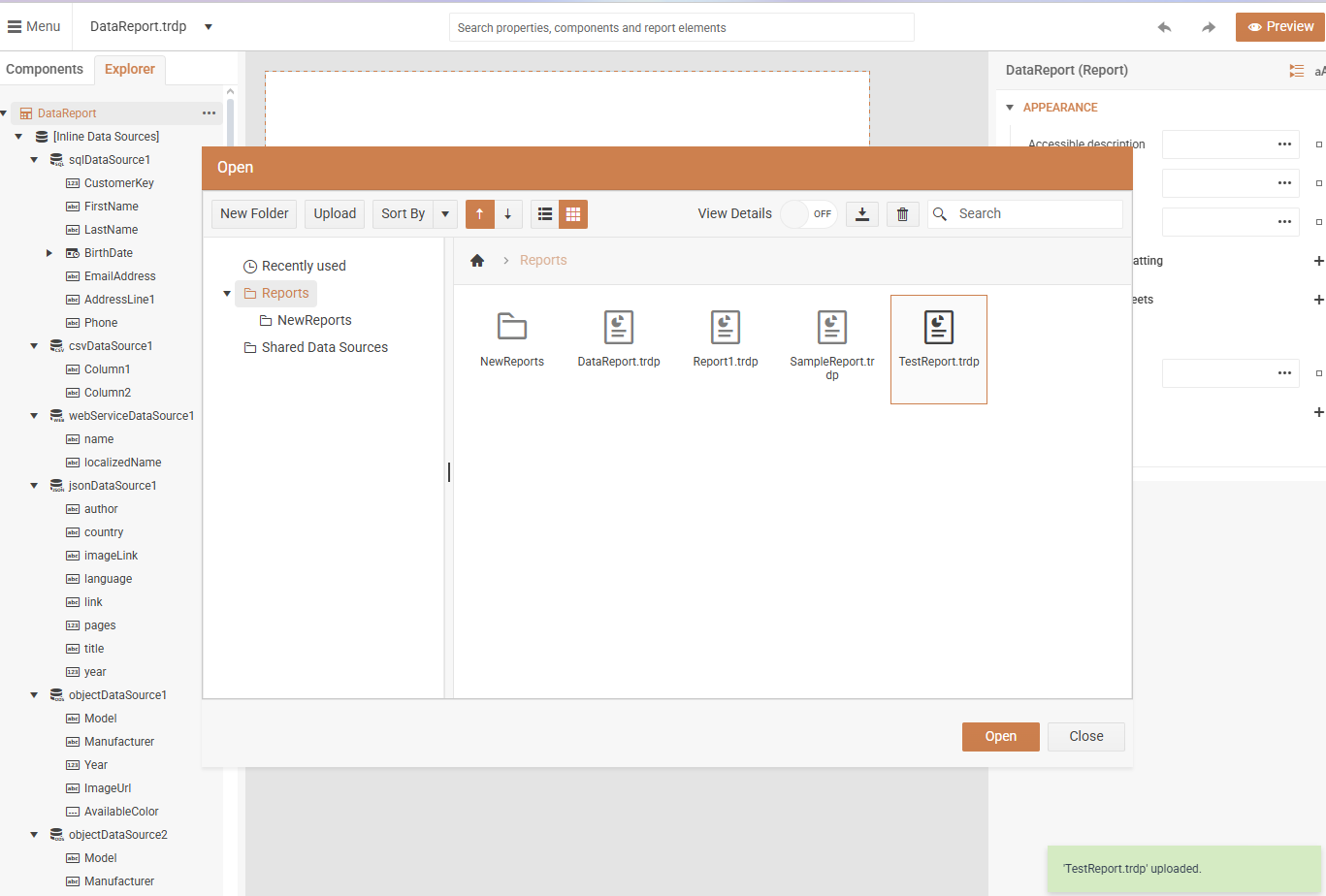The height and width of the screenshot is (896, 1326).
Task: Click the file Search input field
Action: (x=1035, y=214)
